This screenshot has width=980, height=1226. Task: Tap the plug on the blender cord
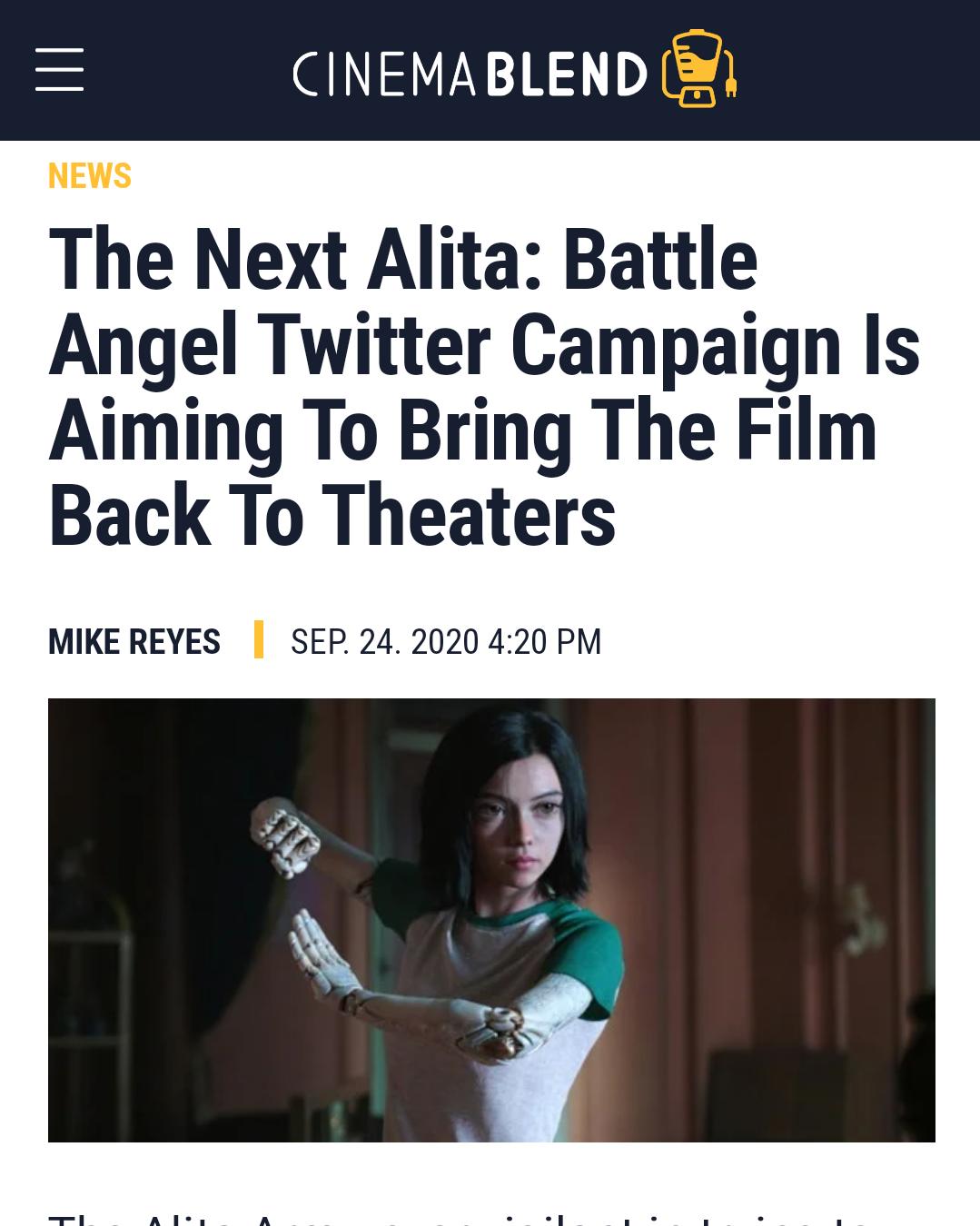730,85
